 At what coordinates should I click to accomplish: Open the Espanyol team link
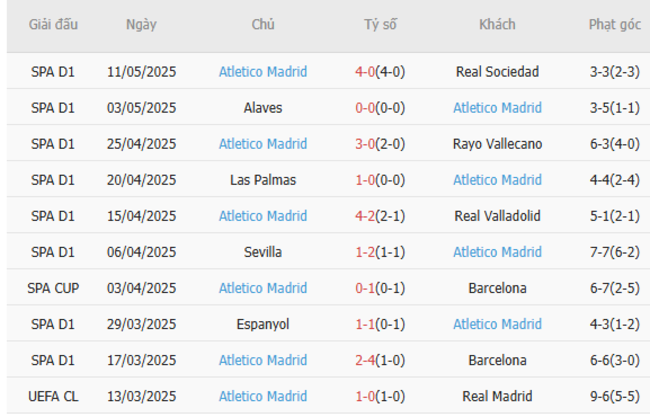[x=263, y=324]
